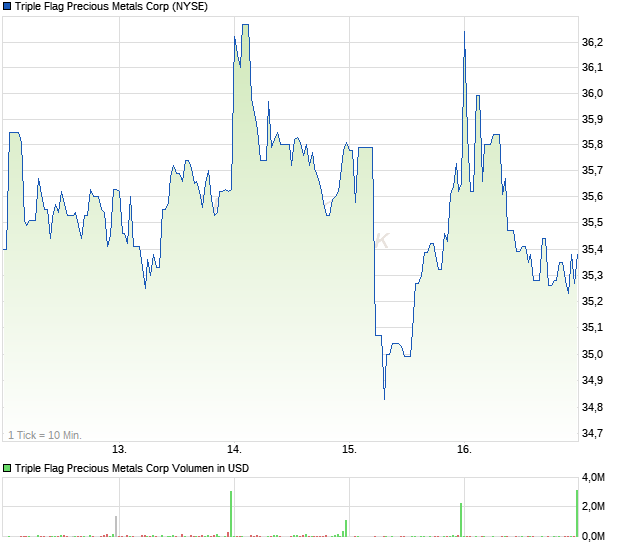Click the tall green volume bar at the 14. mark
This screenshot has height=546, width=620.
point(231,514)
